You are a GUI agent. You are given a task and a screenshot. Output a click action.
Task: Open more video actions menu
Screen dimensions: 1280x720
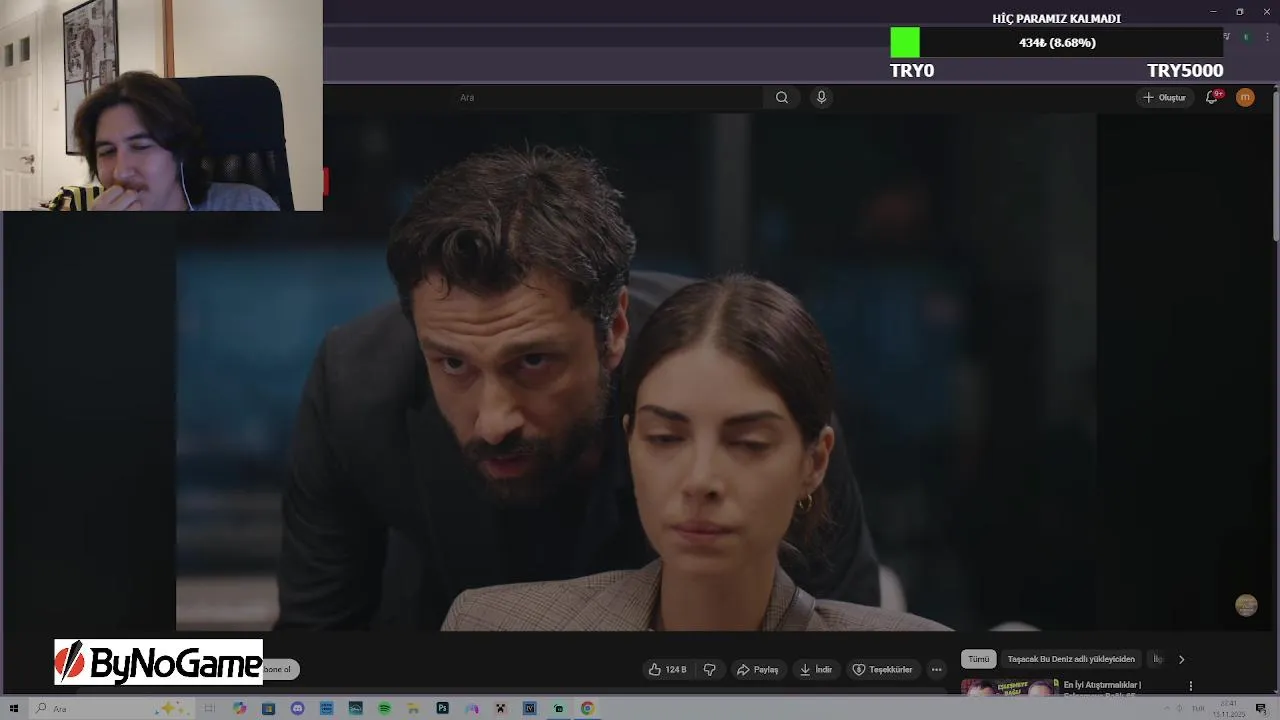(936, 669)
